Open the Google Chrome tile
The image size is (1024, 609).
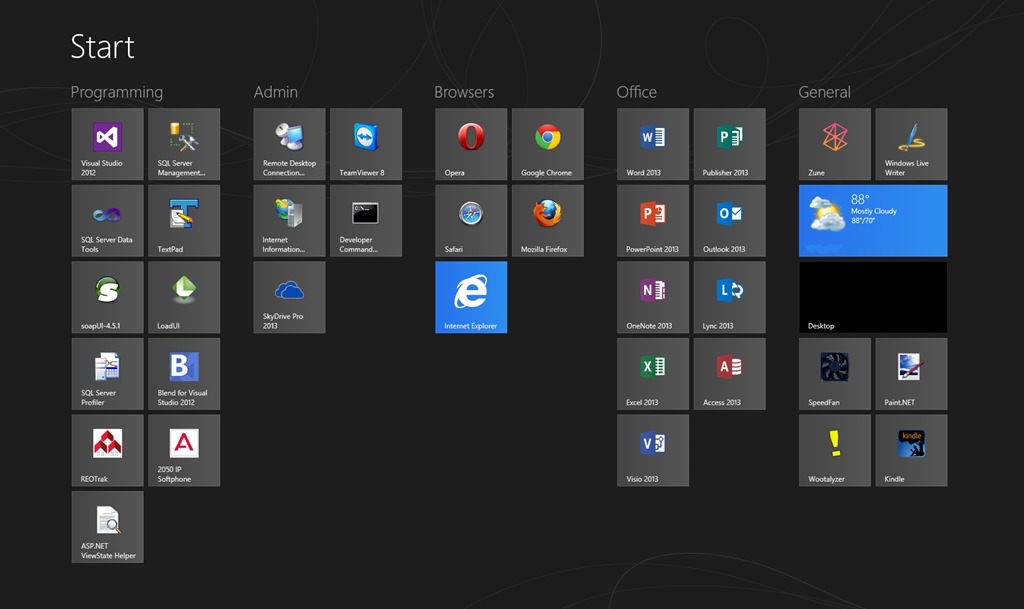[x=548, y=144]
